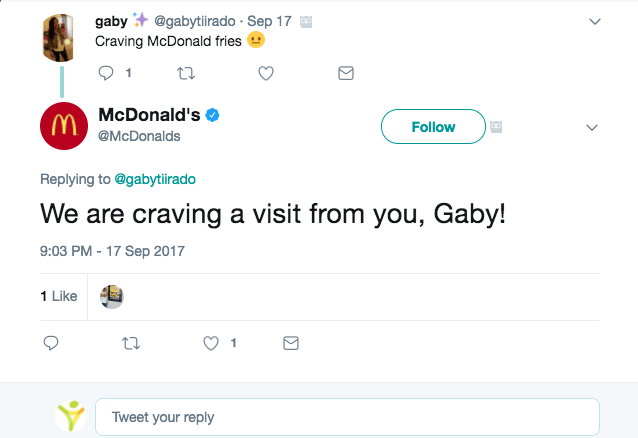Open the @gabytiirado mention link

[x=155, y=179]
